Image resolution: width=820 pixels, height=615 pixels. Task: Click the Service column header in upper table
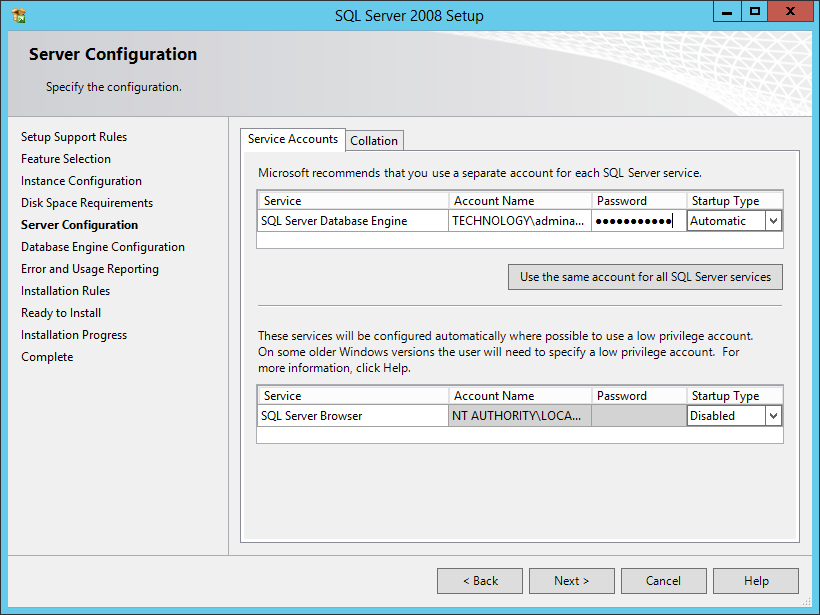pyautogui.click(x=353, y=201)
